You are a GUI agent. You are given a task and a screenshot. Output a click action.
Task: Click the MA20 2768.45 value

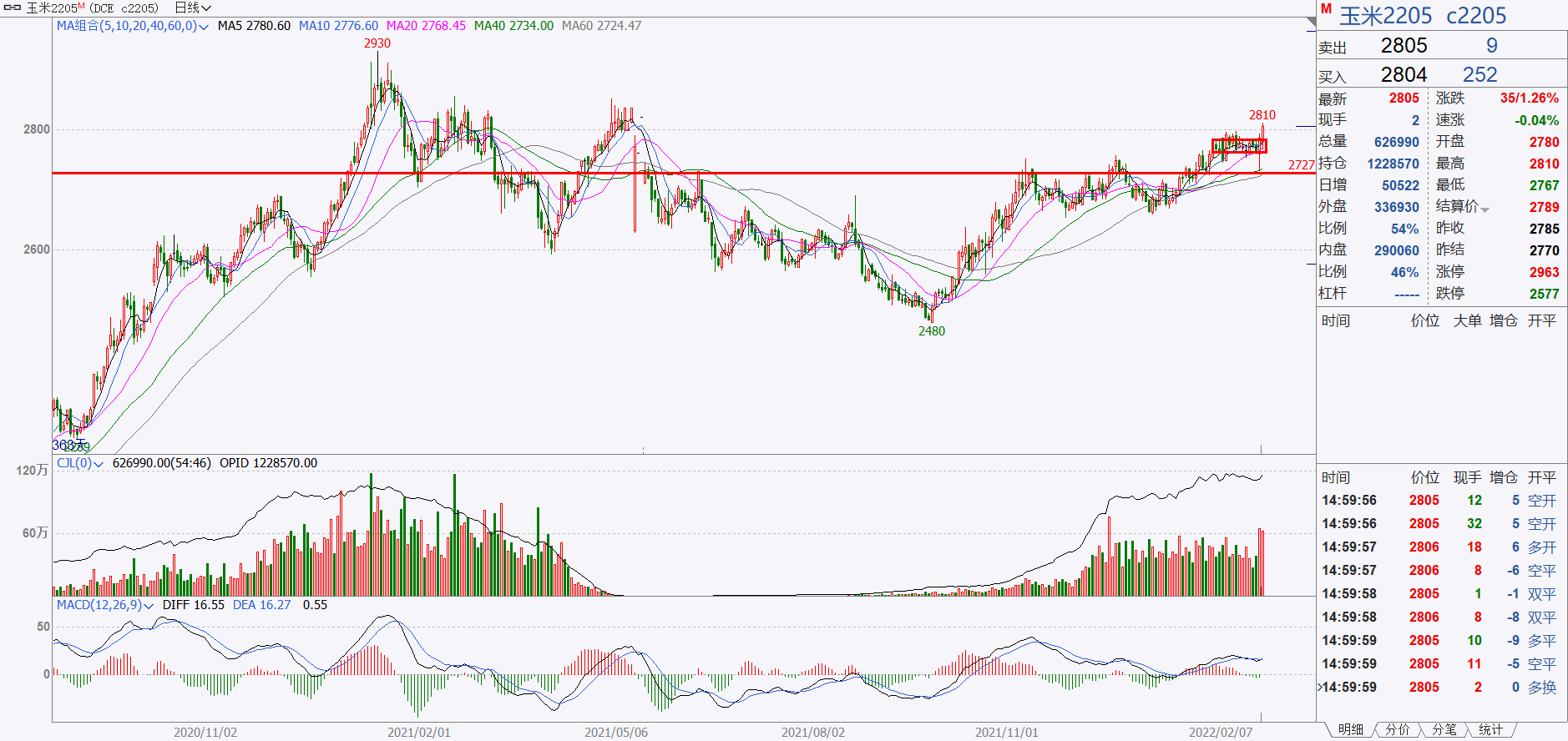pos(426,26)
